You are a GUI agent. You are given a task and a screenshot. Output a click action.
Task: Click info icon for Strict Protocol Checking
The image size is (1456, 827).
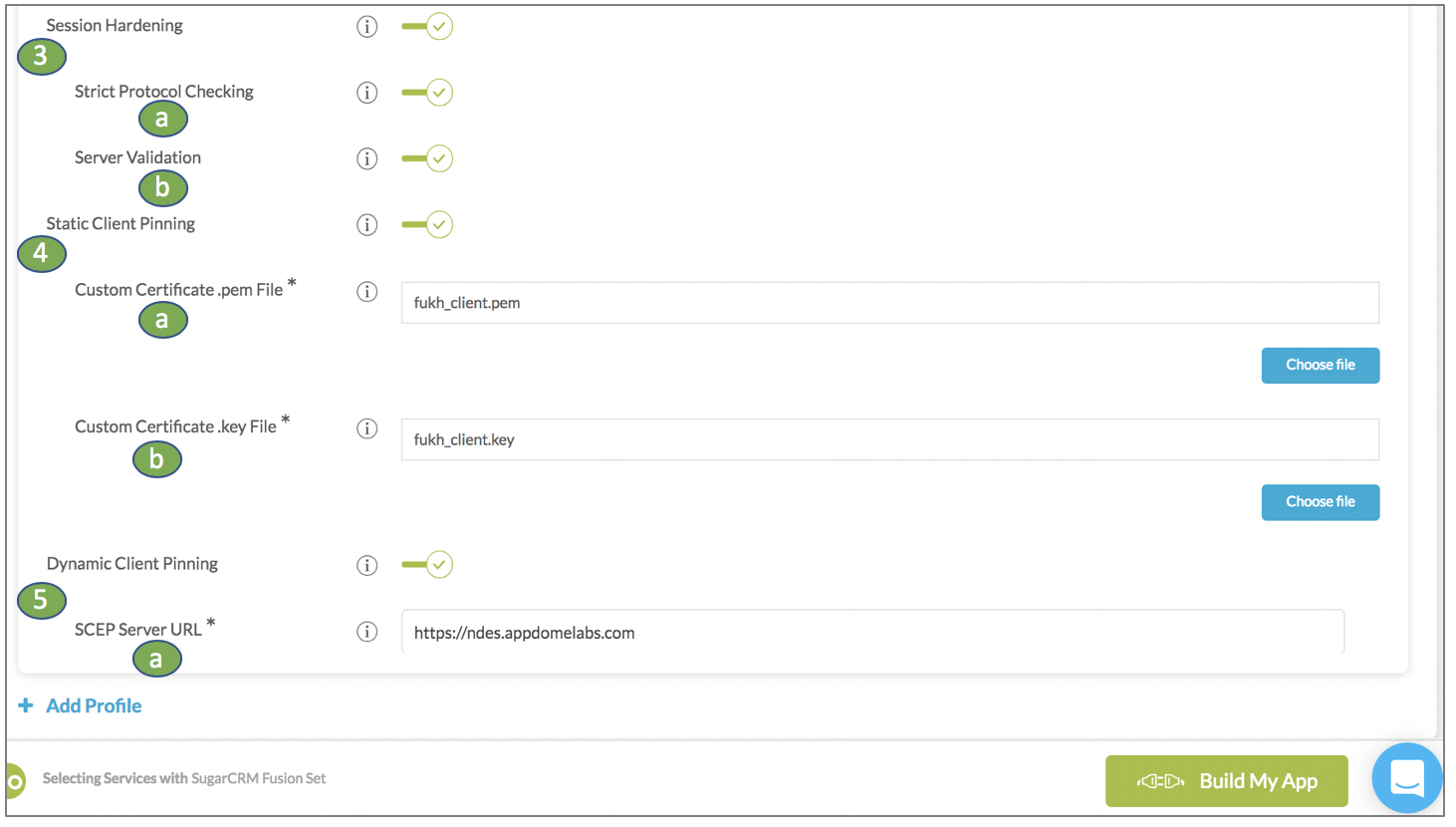[x=367, y=93]
